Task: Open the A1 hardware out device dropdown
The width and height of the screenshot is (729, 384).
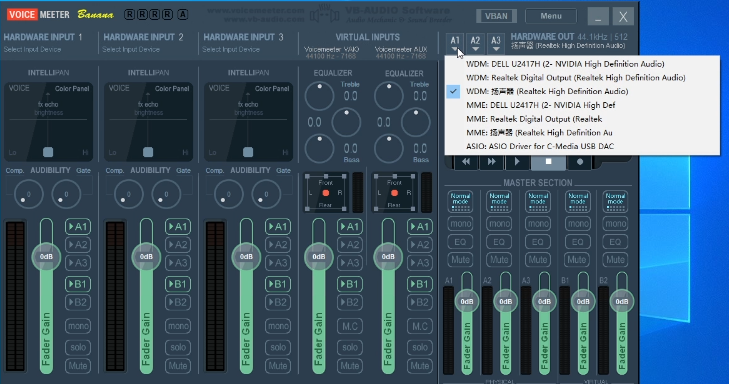Action: pyautogui.click(x=455, y=43)
